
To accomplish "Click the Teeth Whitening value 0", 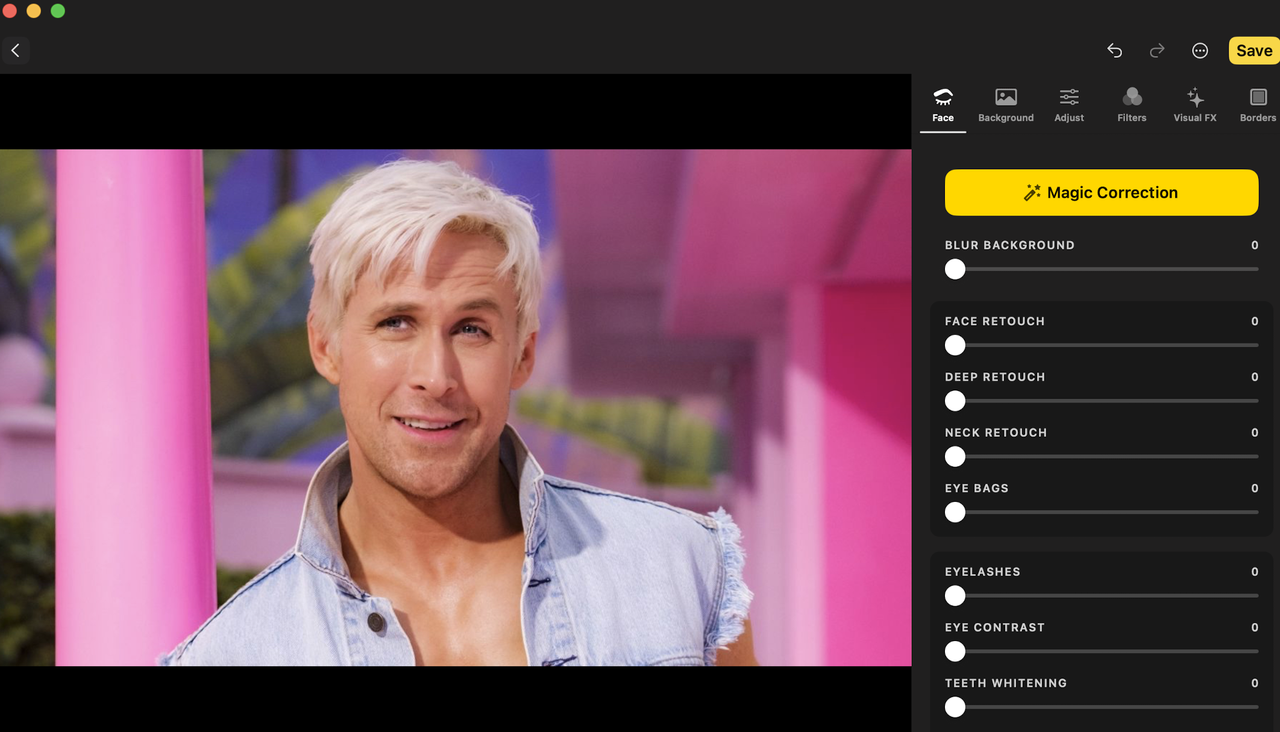I will [x=1254, y=683].
